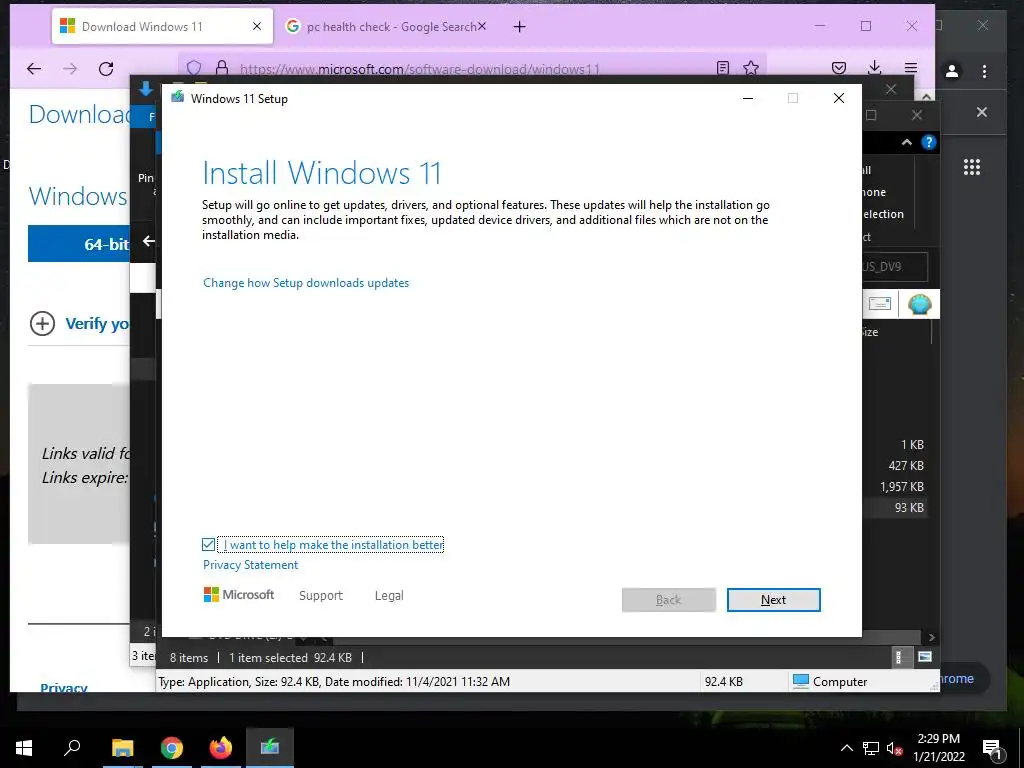Image resolution: width=1024 pixels, height=768 pixels.
Task: Toggle Firefox reader view icon
Action: click(723, 68)
